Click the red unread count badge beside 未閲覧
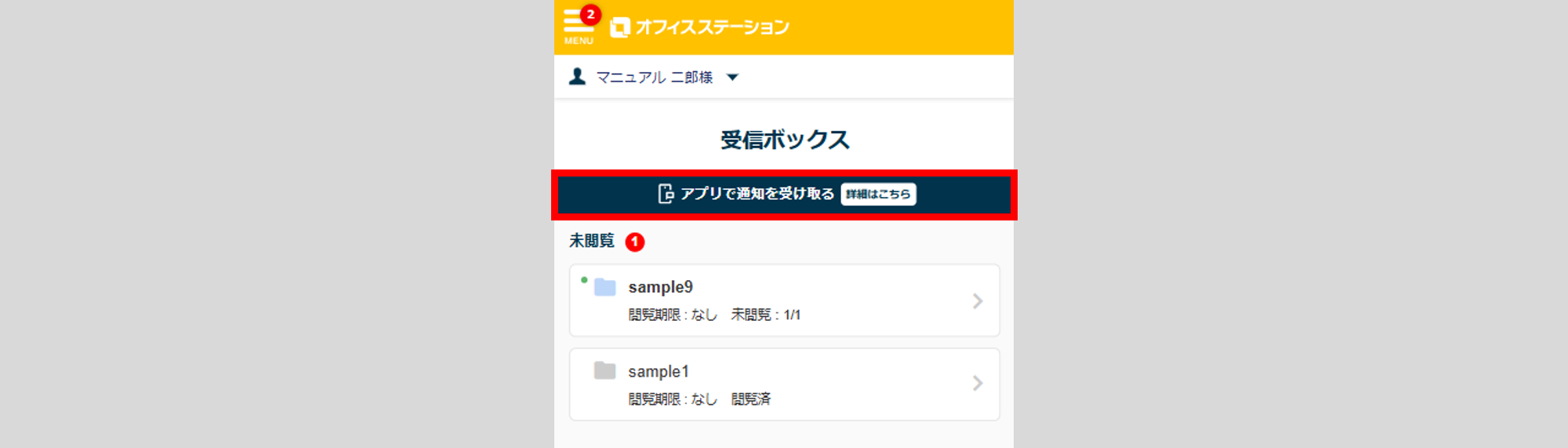 tap(634, 242)
